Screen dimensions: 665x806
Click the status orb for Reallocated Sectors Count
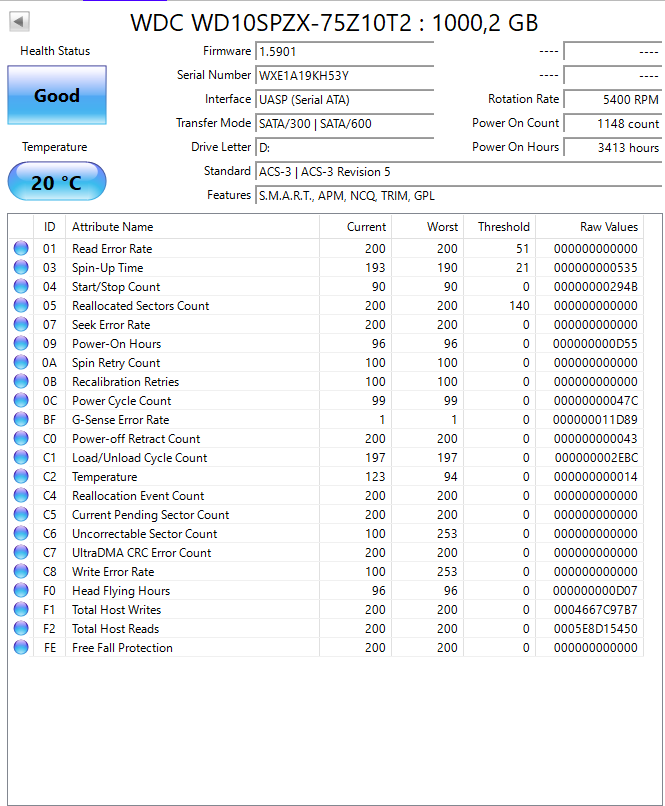point(21,305)
